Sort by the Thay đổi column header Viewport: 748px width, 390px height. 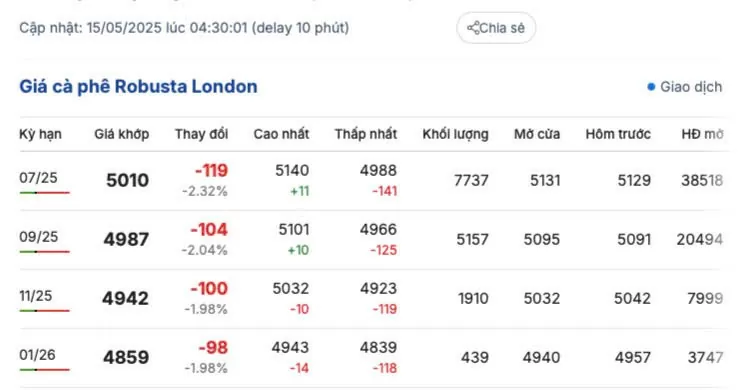click(201, 134)
